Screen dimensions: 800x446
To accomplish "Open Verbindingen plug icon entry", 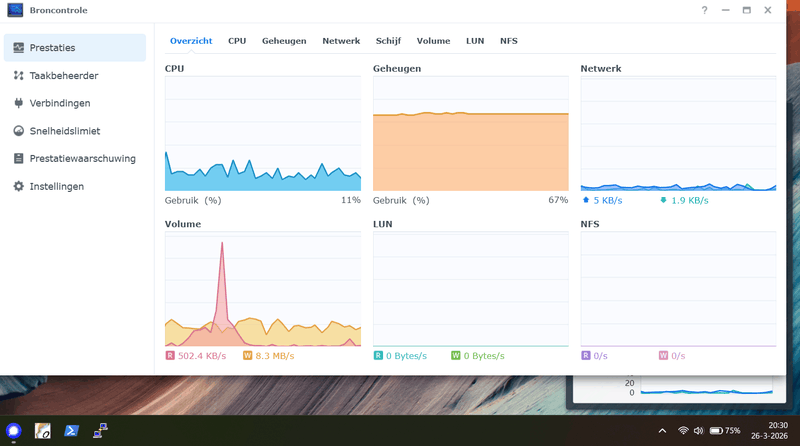I will coord(18,103).
